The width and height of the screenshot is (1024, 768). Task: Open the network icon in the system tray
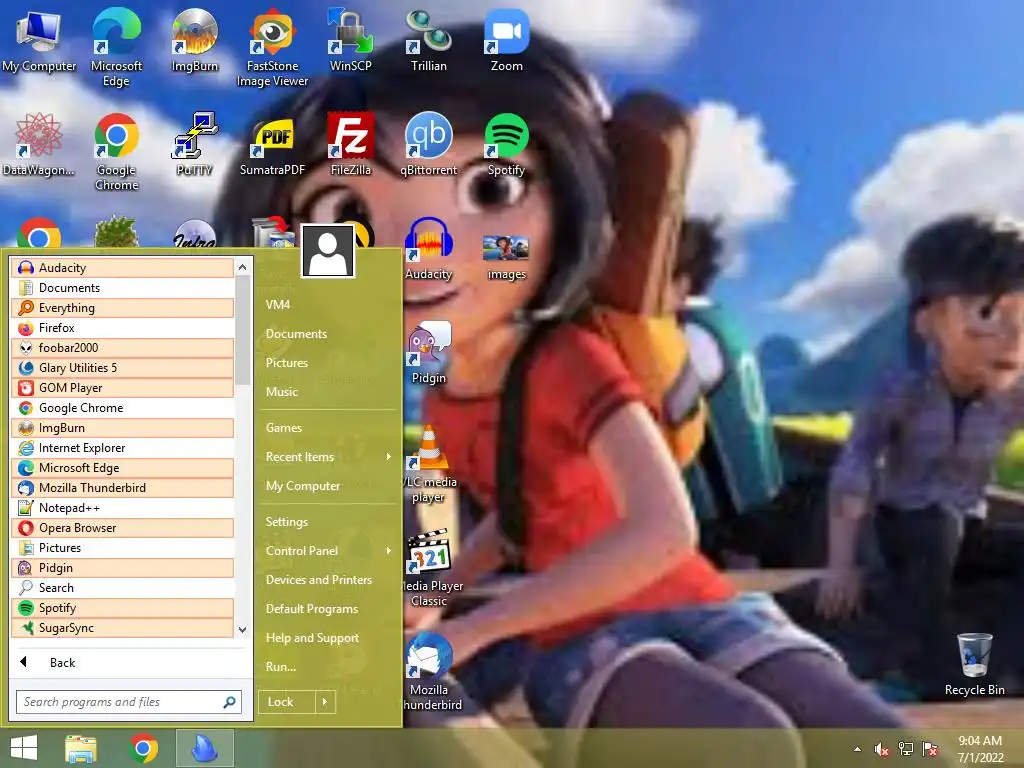(906, 749)
